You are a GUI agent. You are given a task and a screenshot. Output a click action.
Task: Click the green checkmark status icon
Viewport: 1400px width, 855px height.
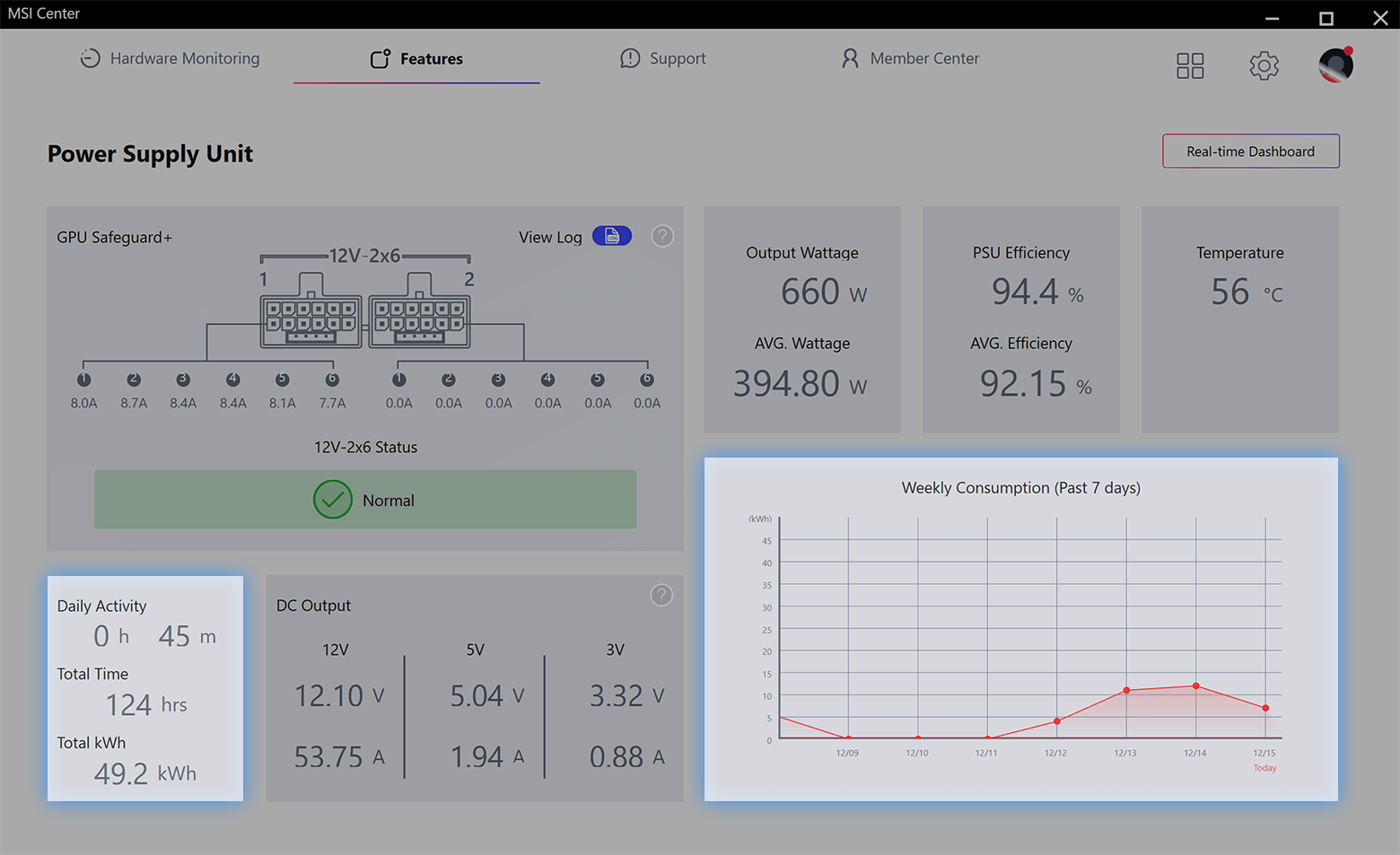(332, 500)
